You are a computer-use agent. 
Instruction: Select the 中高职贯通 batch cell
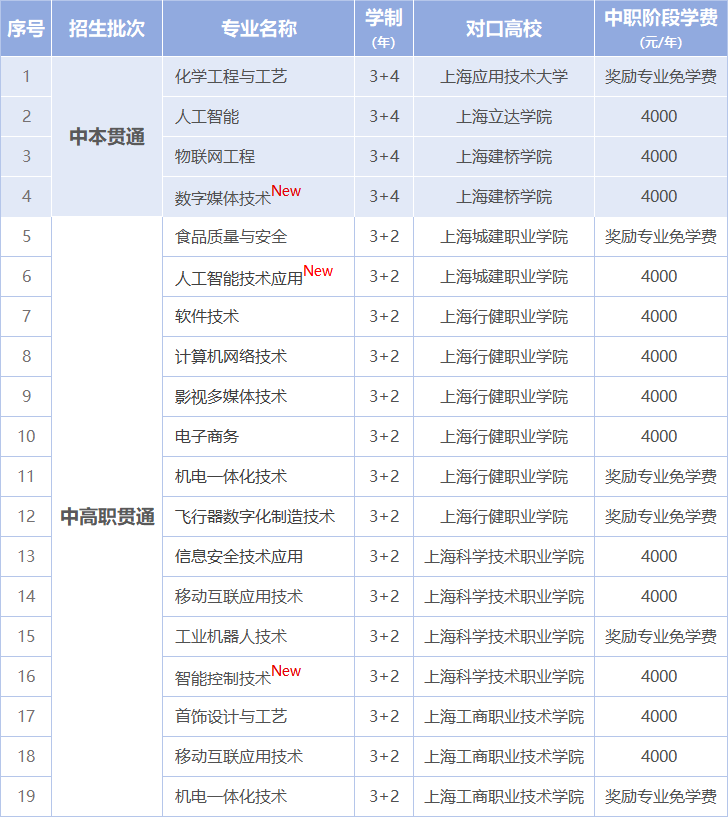point(107,516)
